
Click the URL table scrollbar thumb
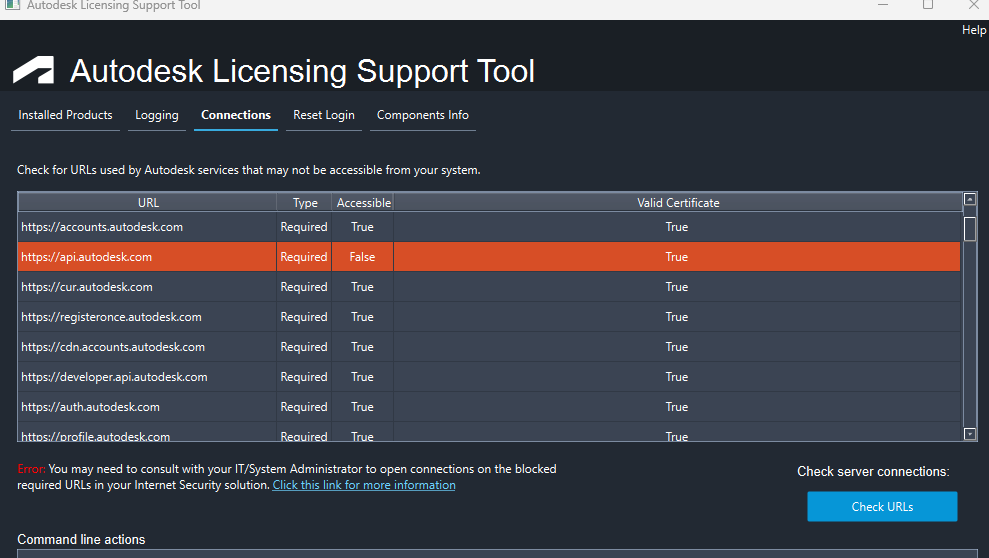[x=970, y=228]
